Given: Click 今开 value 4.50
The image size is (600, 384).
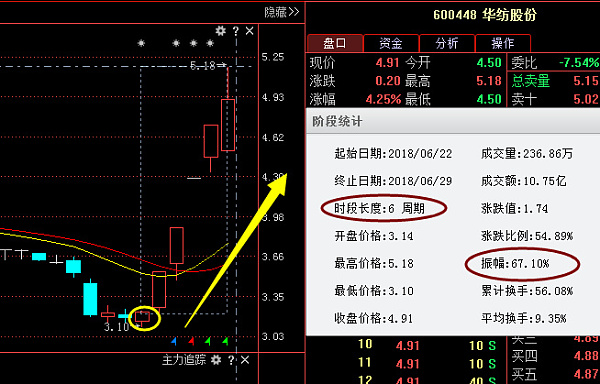Looking at the screenshot, I should click(x=489, y=62).
